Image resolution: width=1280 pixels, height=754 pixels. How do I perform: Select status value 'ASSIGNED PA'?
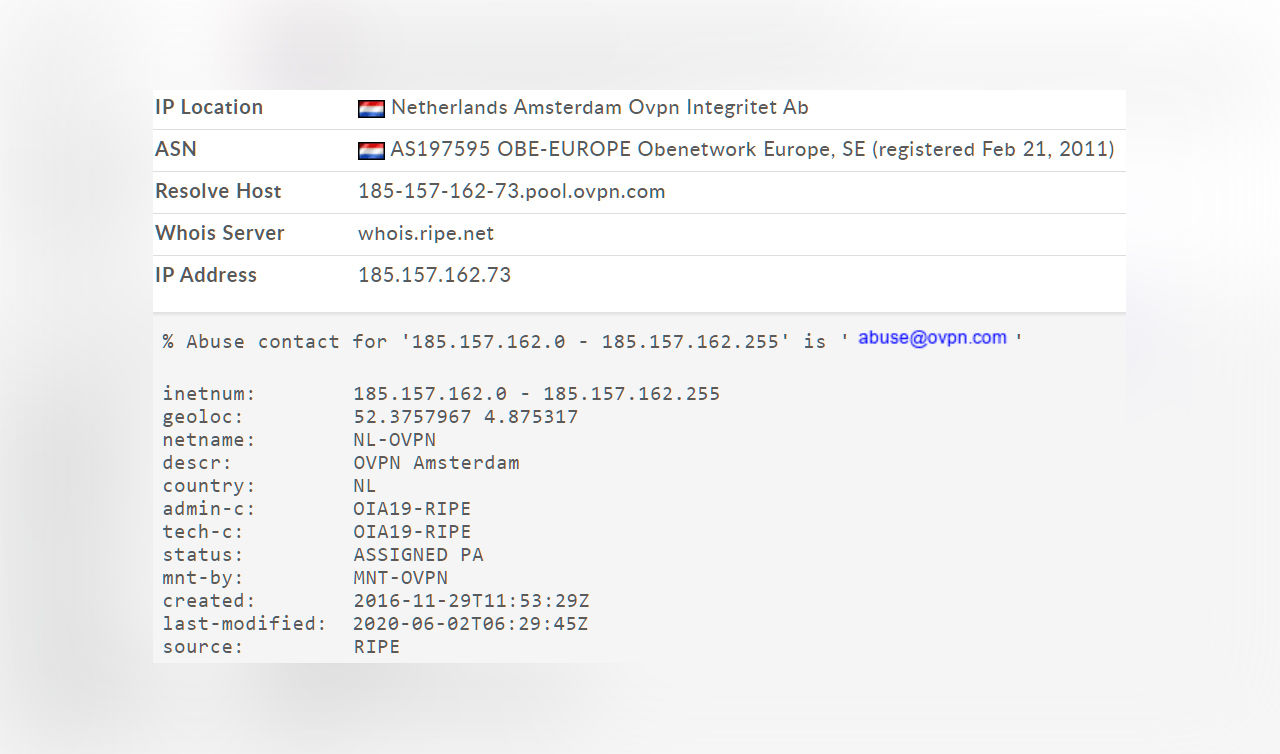419,554
